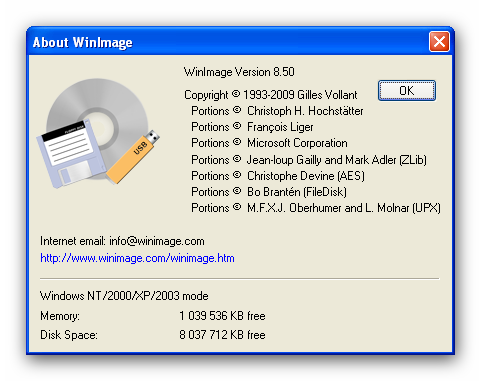This screenshot has height=381, width=481.
Task: Click 'Internet email: info@winimage.com' text
Action: click(x=122, y=241)
